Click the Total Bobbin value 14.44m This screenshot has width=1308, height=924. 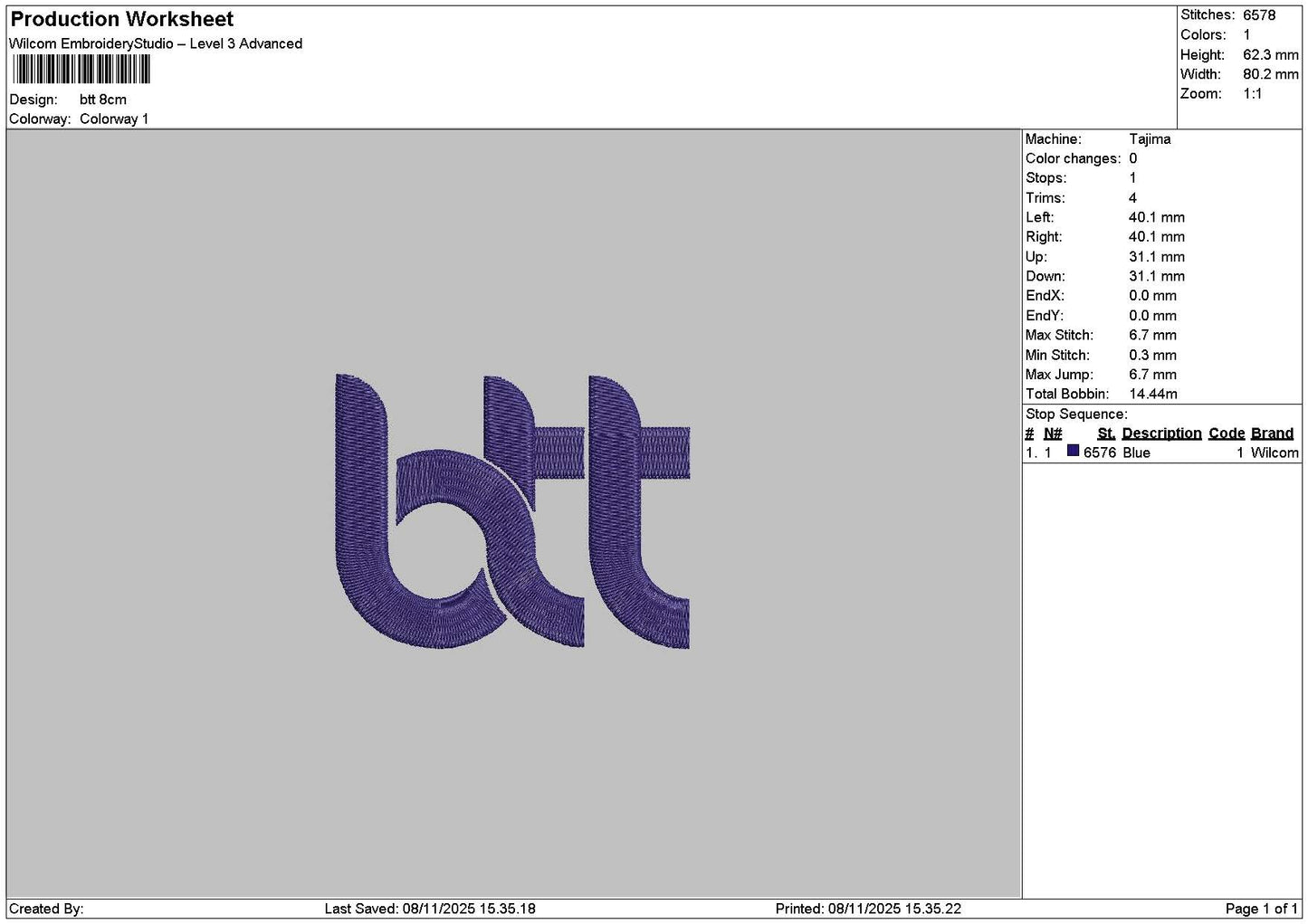(x=1153, y=394)
